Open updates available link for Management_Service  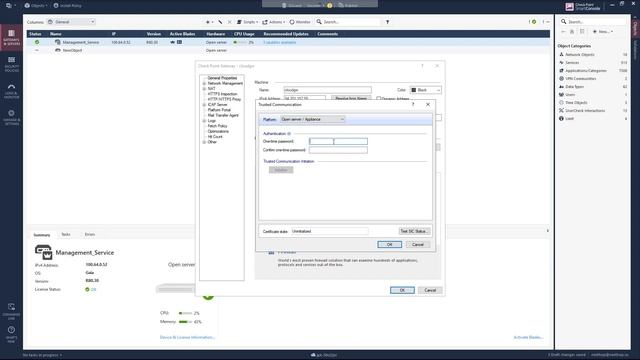280,42
